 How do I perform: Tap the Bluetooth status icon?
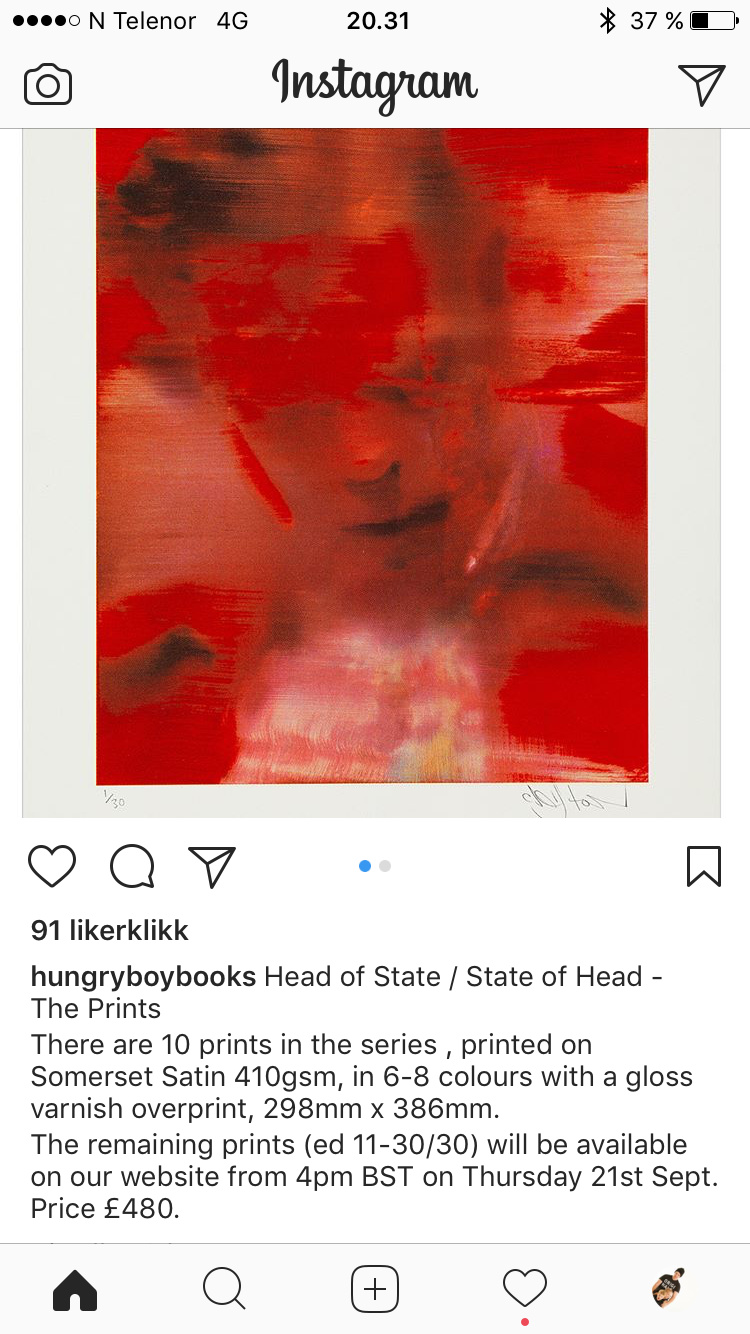pyautogui.click(x=607, y=21)
